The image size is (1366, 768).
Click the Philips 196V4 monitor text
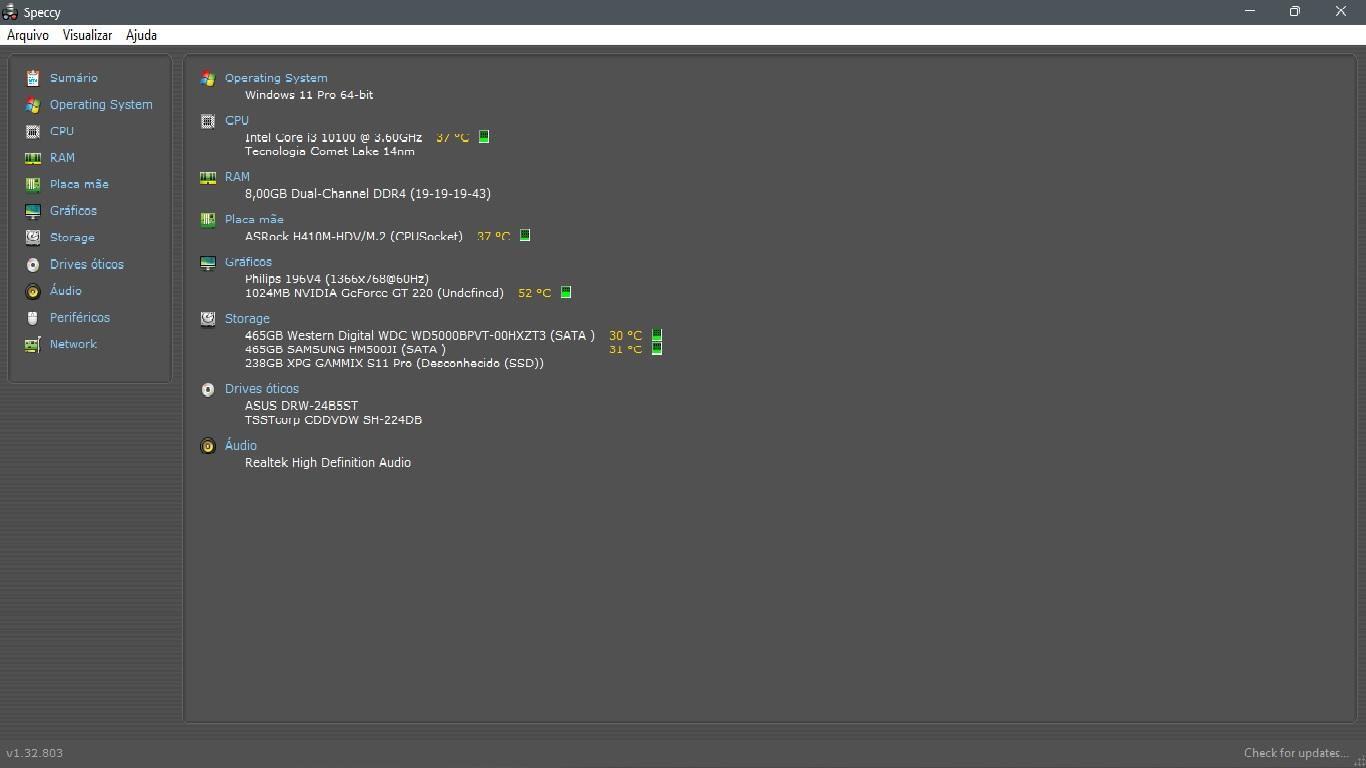pyautogui.click(x=337, y=279)
